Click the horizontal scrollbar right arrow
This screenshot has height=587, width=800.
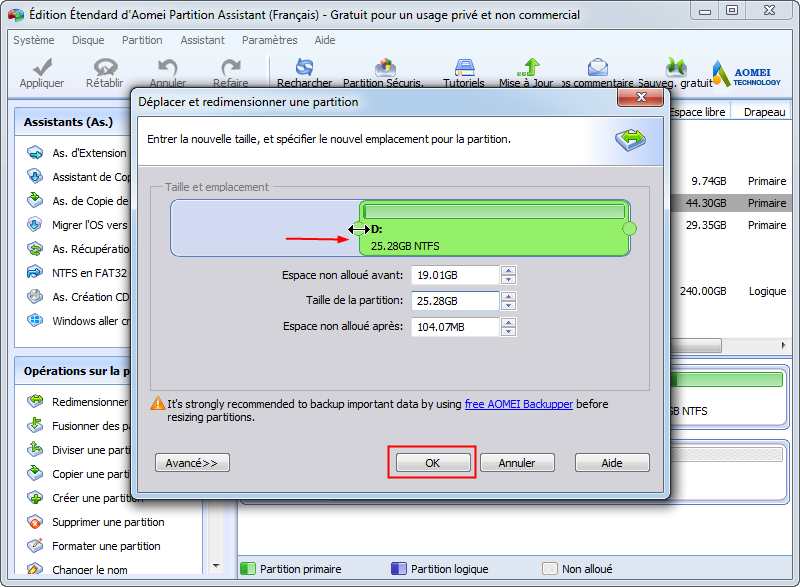[783, 345]
